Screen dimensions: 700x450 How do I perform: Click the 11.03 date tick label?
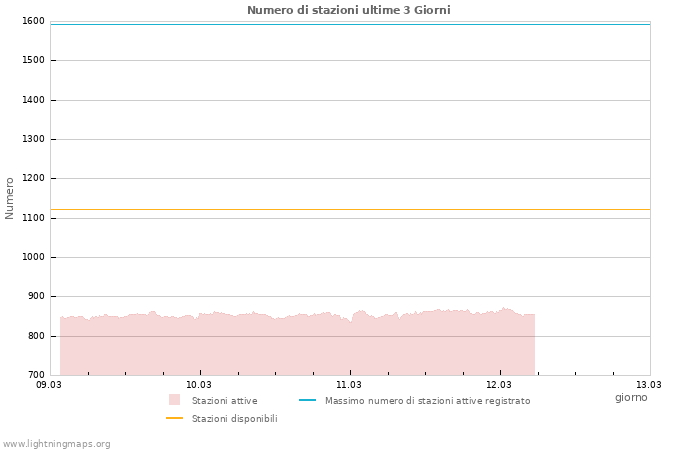(x=349, y=384)
